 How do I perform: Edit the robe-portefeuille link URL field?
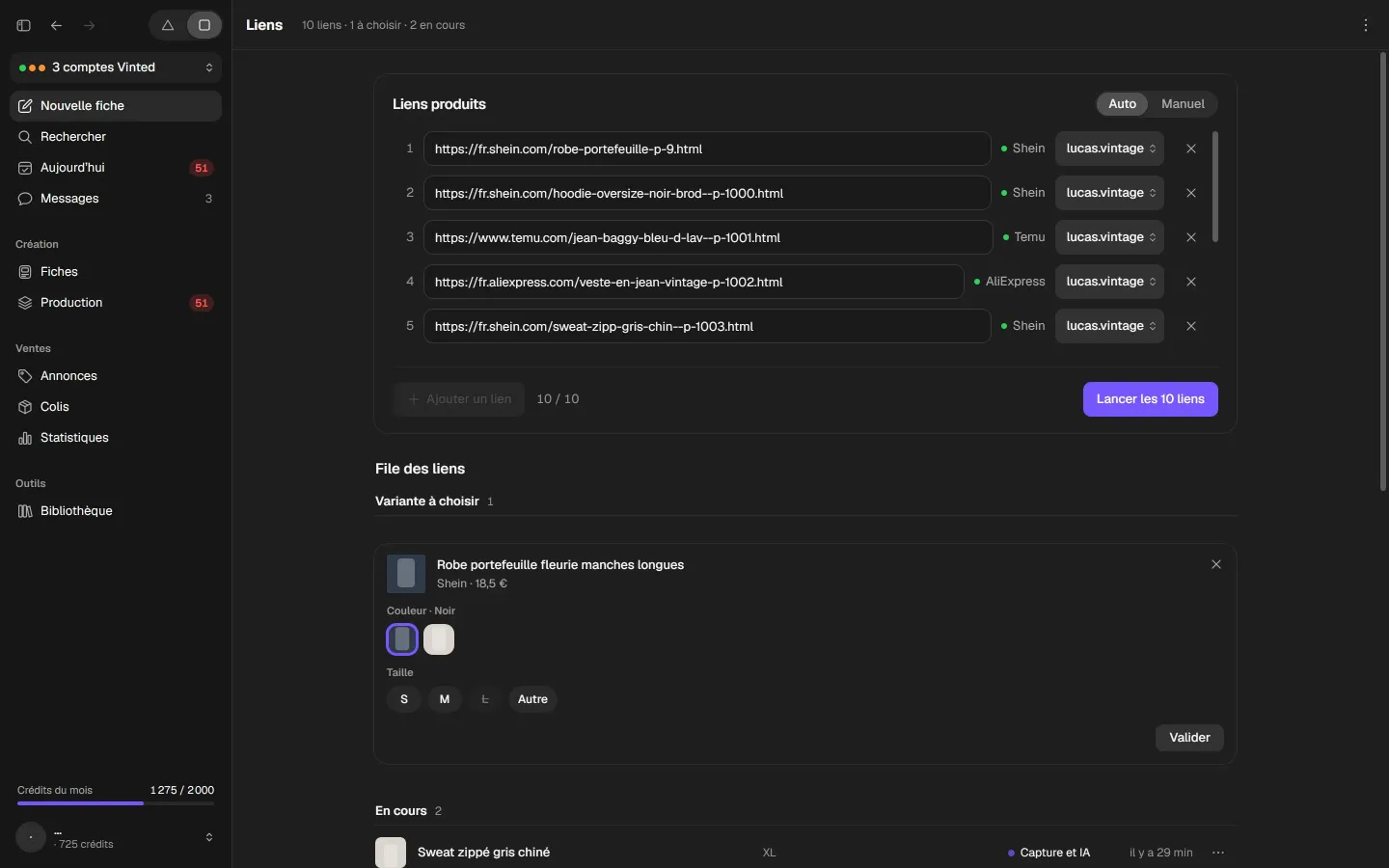tap(707, 149)
